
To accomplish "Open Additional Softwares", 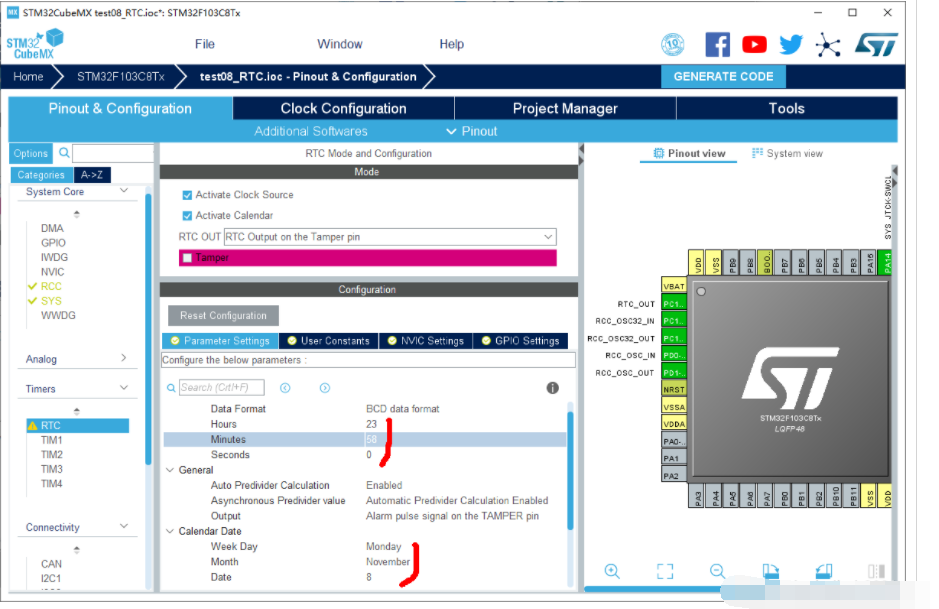I will pos(311,131).
